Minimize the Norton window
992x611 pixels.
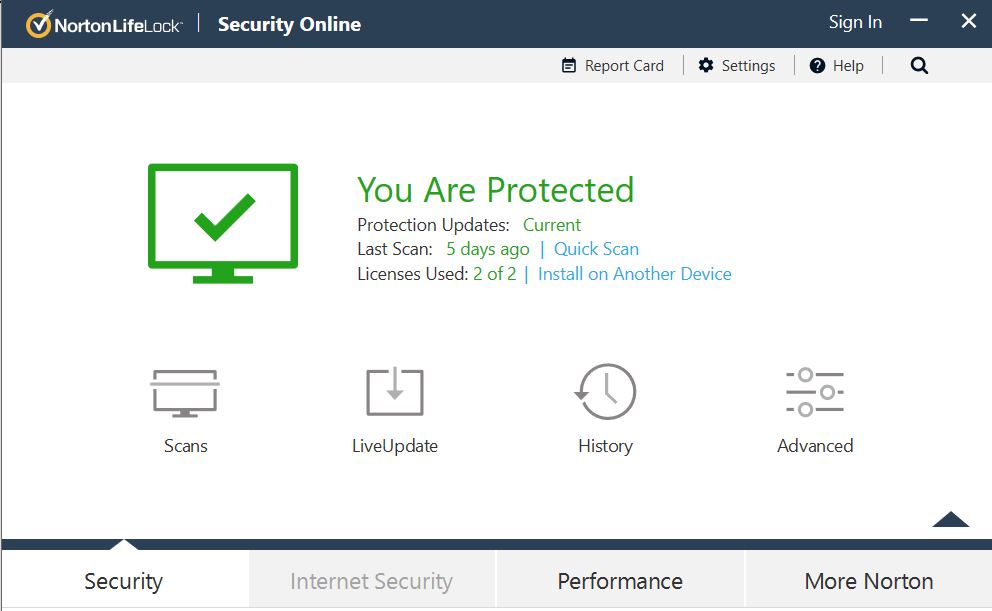pyautogui.click(x=919, y=22)
